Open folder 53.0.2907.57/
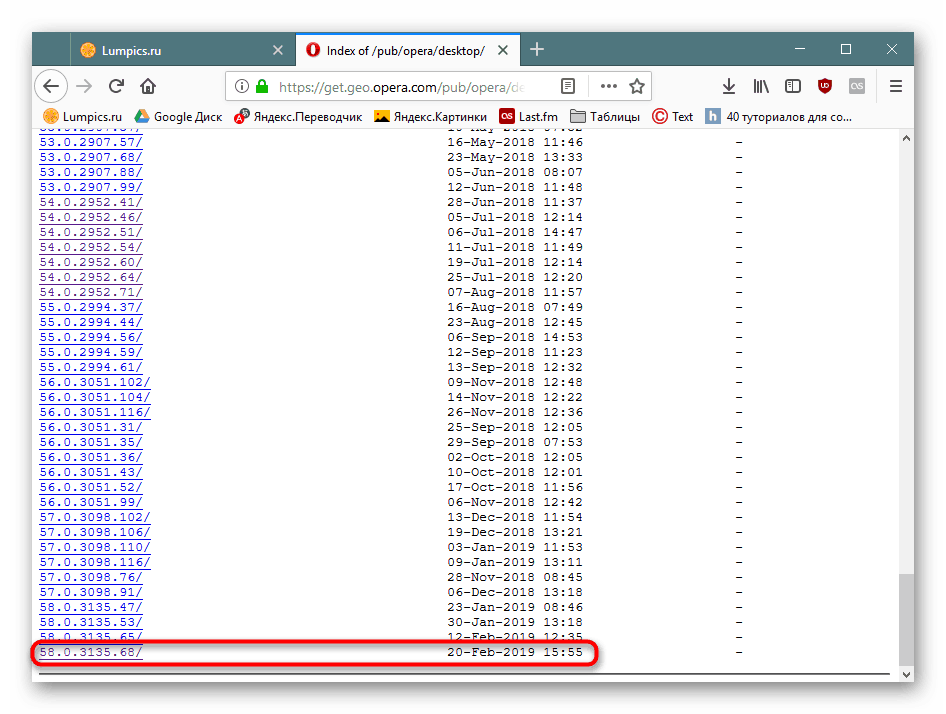The width and height of the screenshot is (946, 714). click(90, 142)
